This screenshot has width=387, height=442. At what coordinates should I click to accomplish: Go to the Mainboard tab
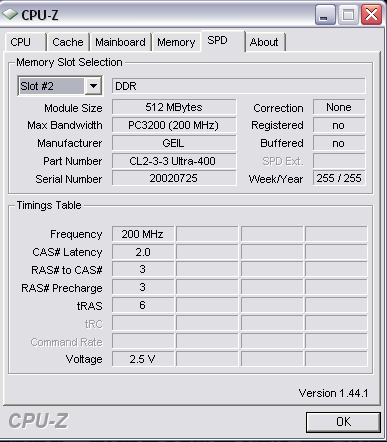[x=121, y=42]
